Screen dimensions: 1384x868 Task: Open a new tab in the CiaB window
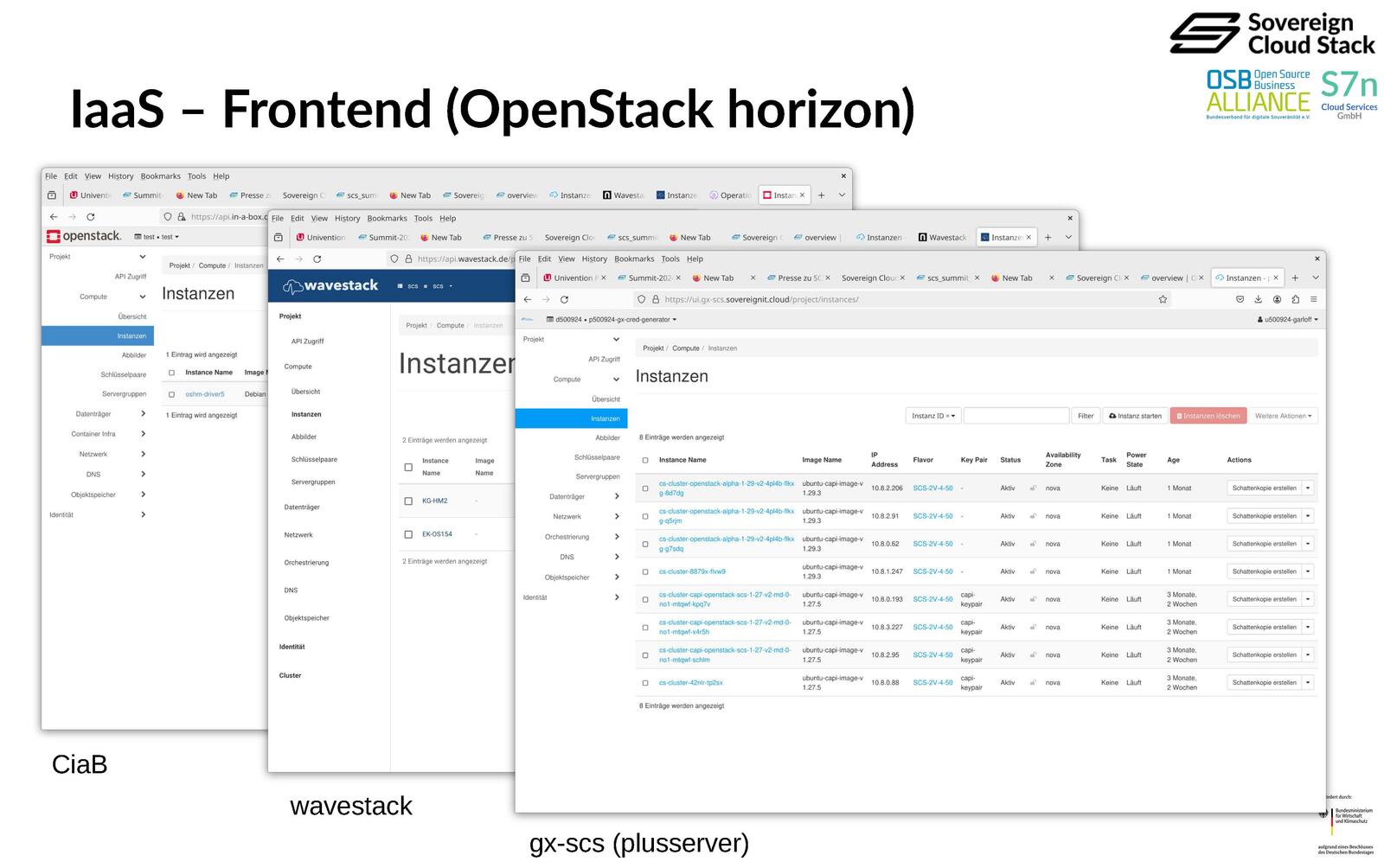pyautogui.click(x=821, y=195)
